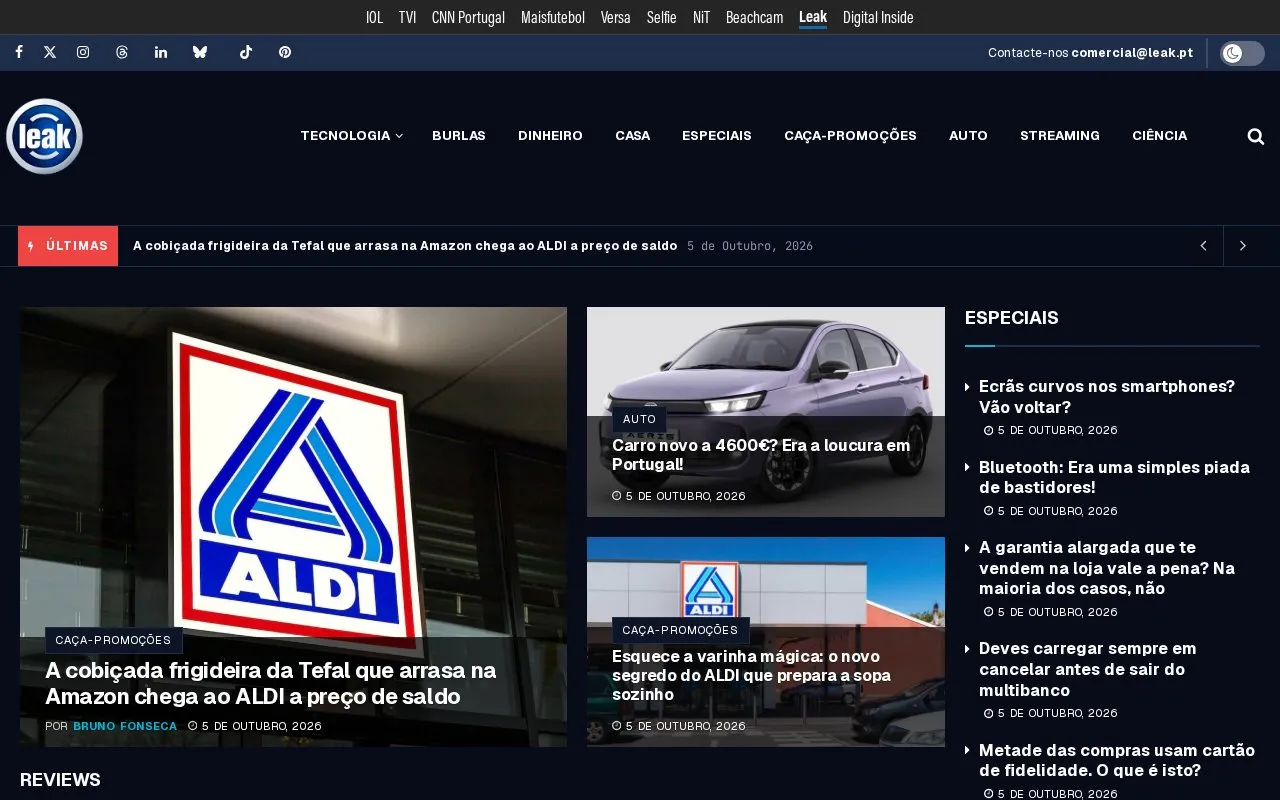This screenshot has width=1280, height=800.
Task: Open the TikTok icon
Action: (x=246, y=52)
